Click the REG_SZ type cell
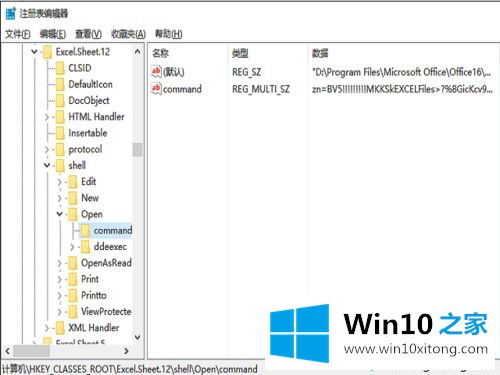 (x=247, y=72)
